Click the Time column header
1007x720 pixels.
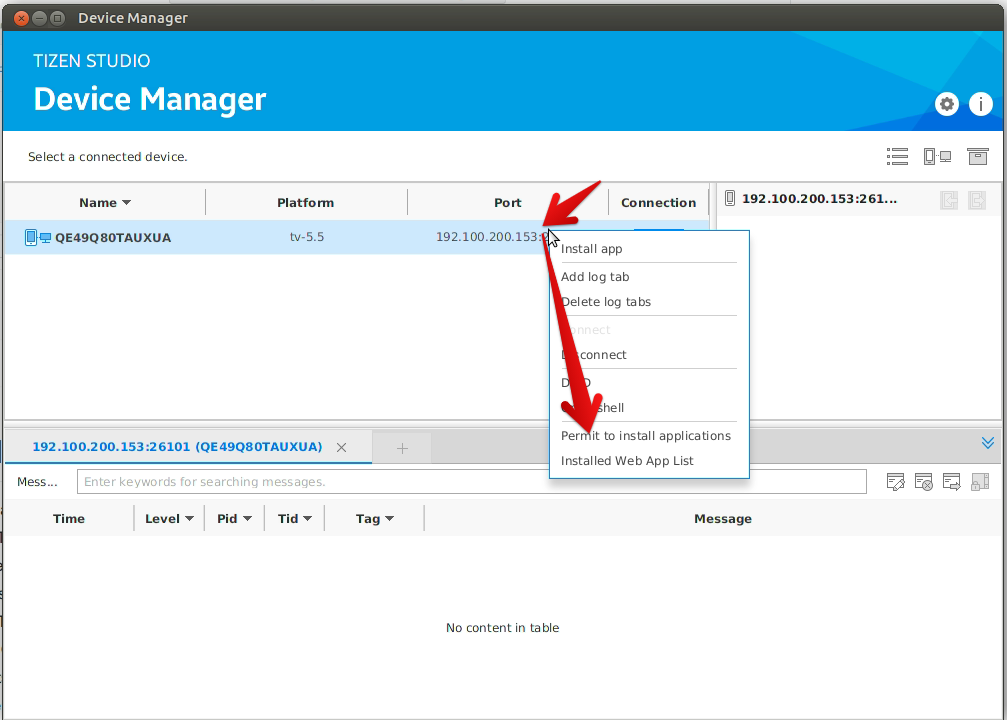click(69, 519)
